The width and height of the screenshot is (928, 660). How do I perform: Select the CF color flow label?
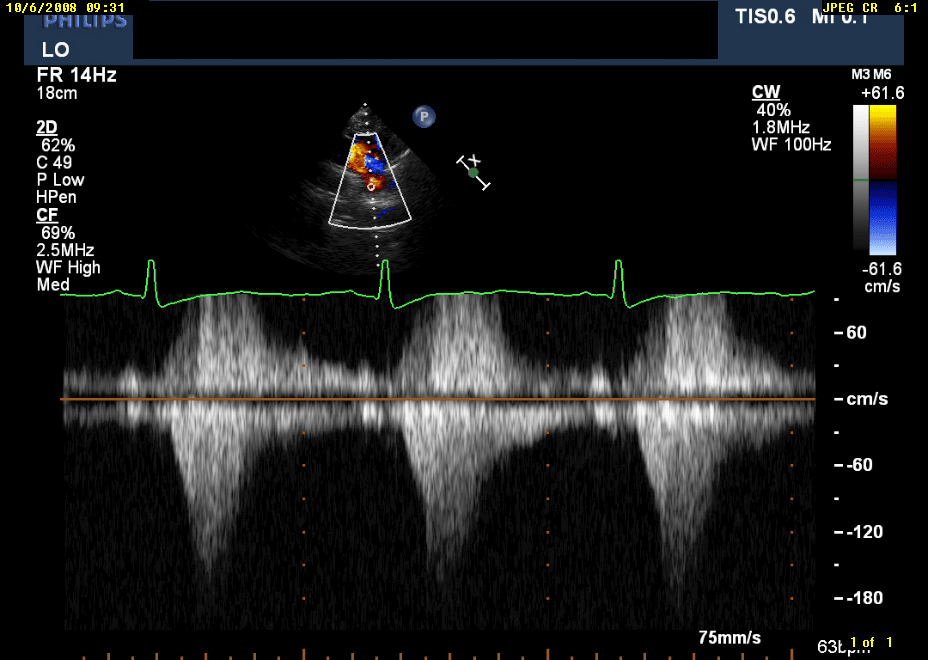[47, 214]
